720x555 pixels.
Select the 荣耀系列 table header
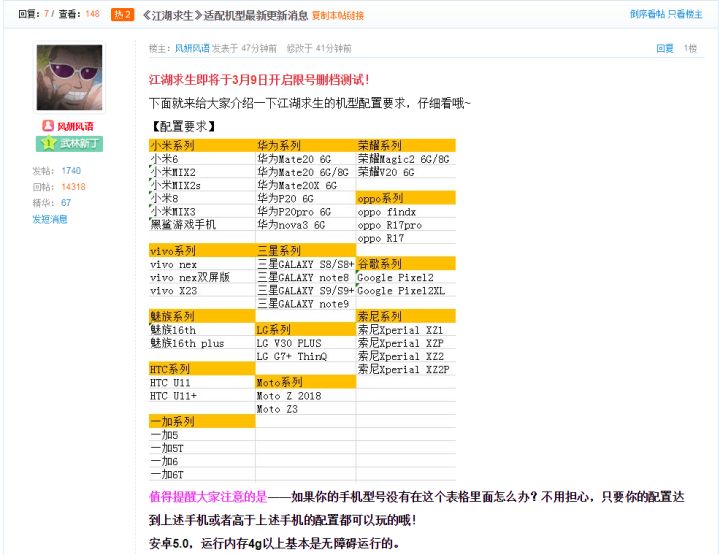[406, 146]
